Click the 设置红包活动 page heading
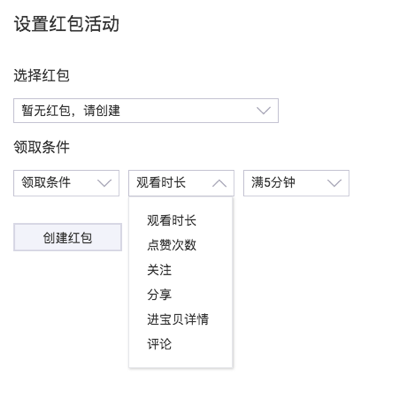The height and width of the screenshot is (415, 415). pos(66,24)
